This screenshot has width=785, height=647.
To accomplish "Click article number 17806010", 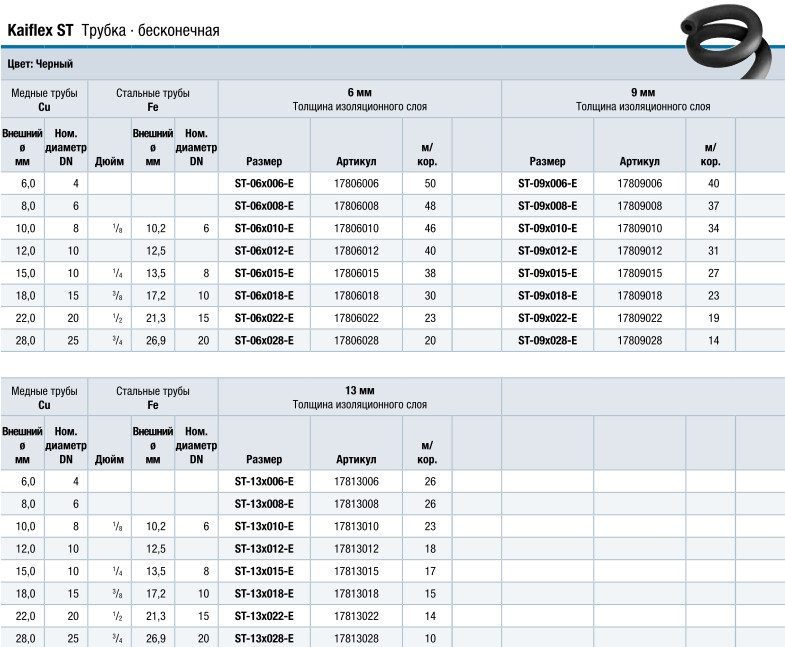I will click(x=356, y=229).
